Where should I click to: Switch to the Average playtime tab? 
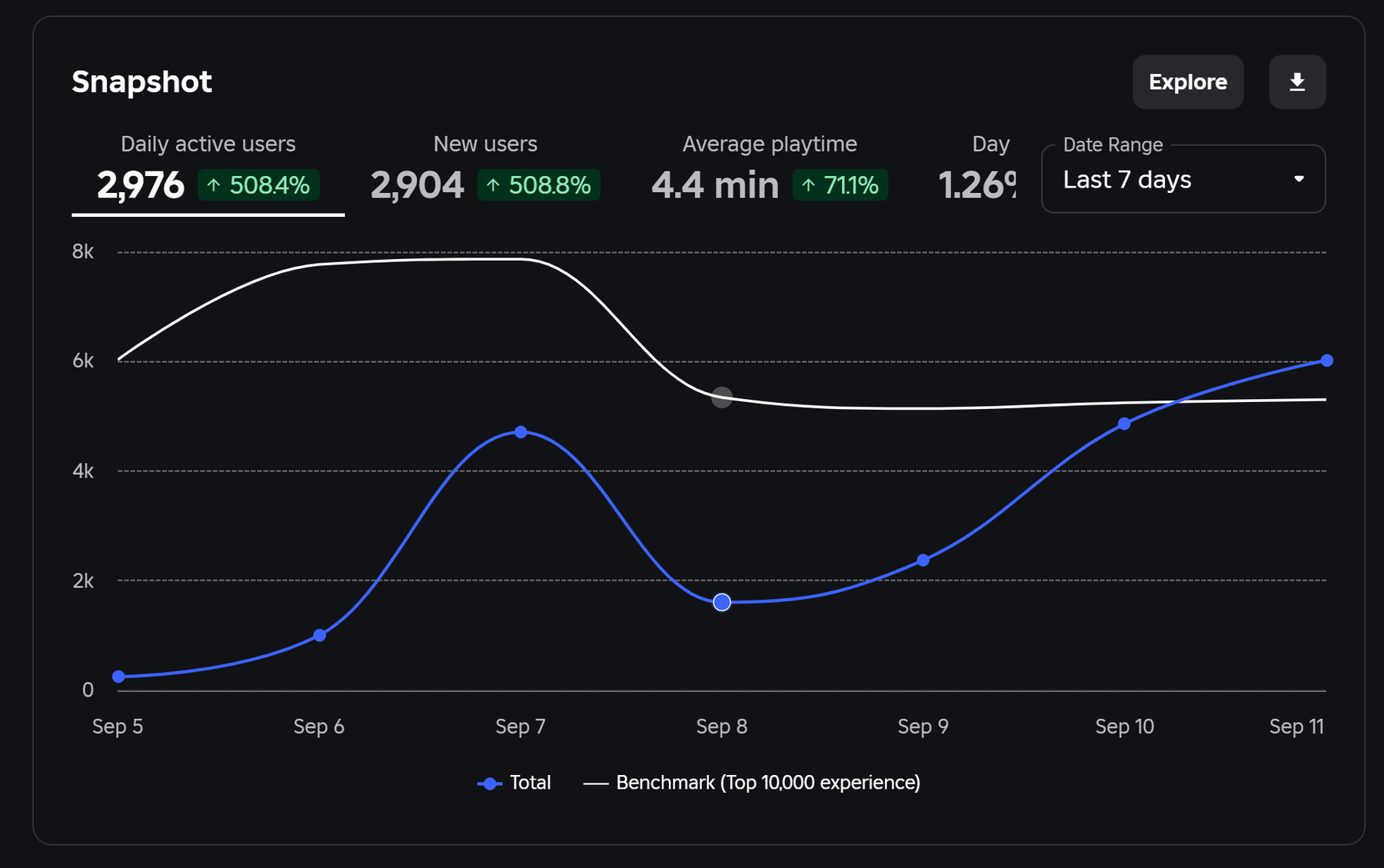(769, 171)
